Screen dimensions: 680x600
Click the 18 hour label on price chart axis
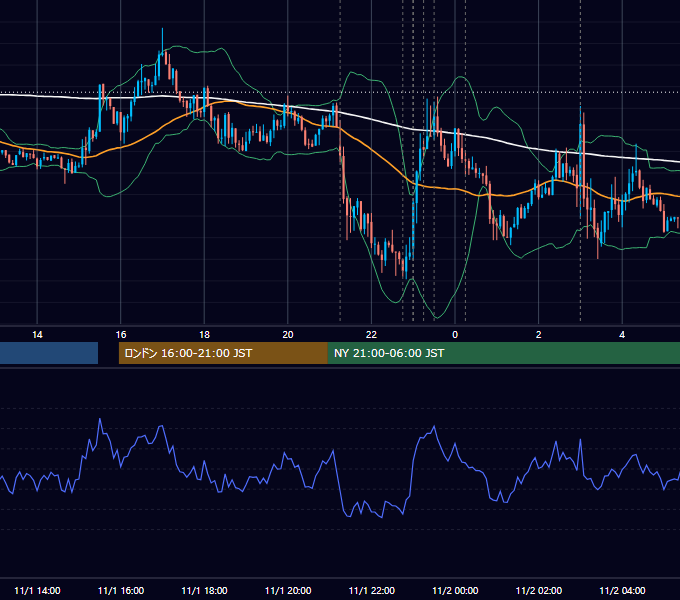[204, 335]
